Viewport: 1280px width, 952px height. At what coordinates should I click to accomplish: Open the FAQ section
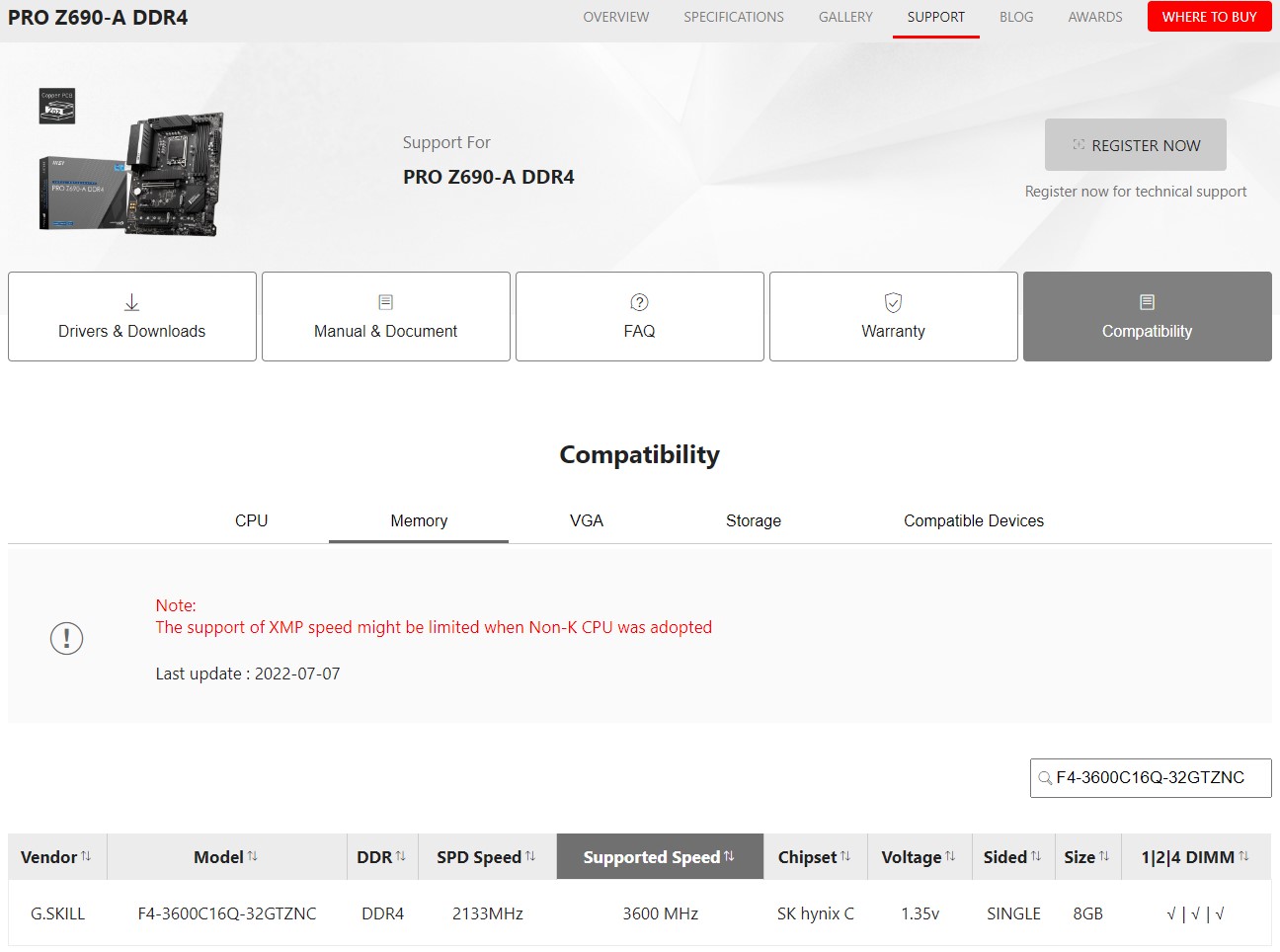tap(640, 316)
